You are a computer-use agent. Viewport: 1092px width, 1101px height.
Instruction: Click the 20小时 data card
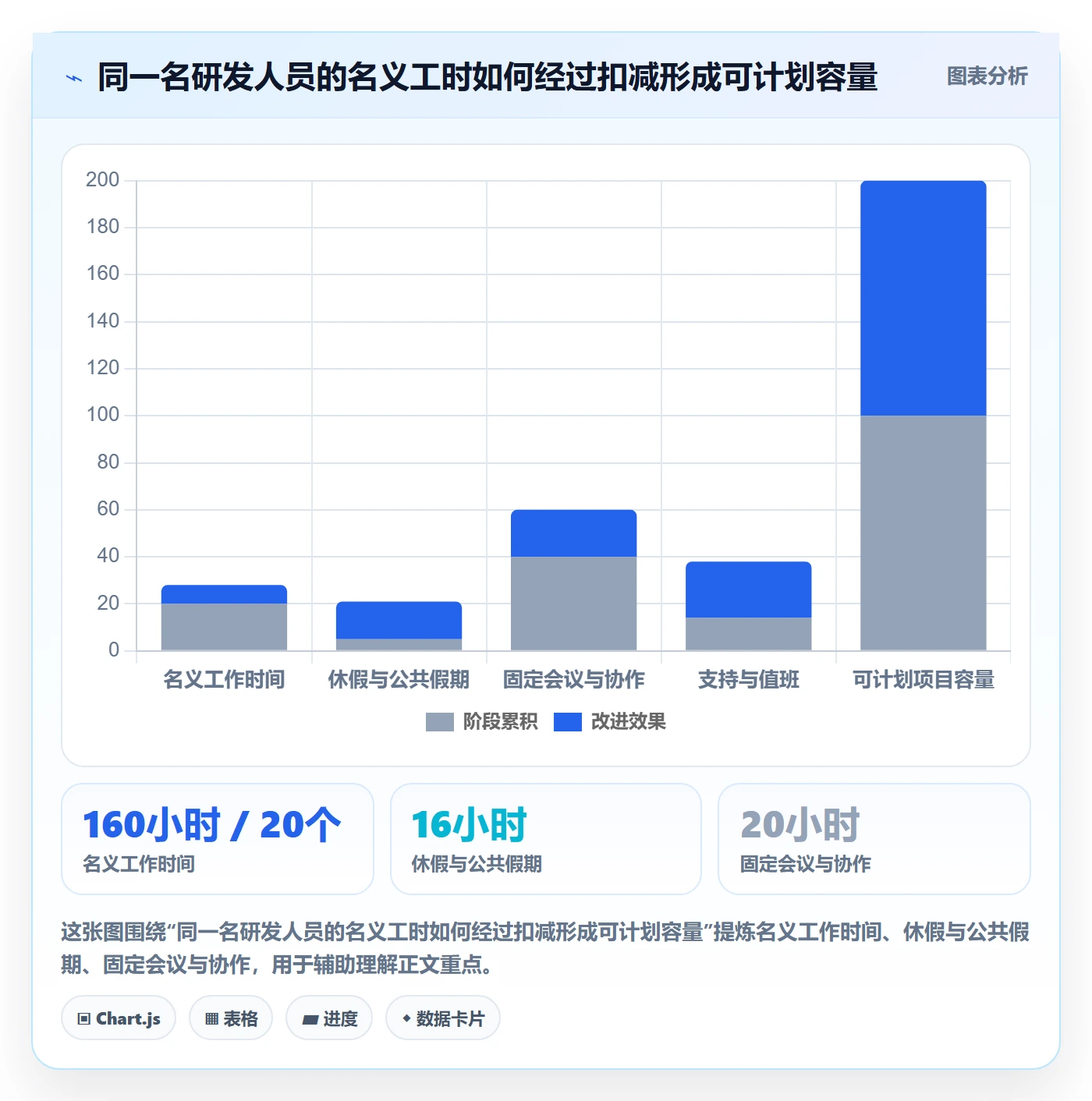tap(874, 839)
